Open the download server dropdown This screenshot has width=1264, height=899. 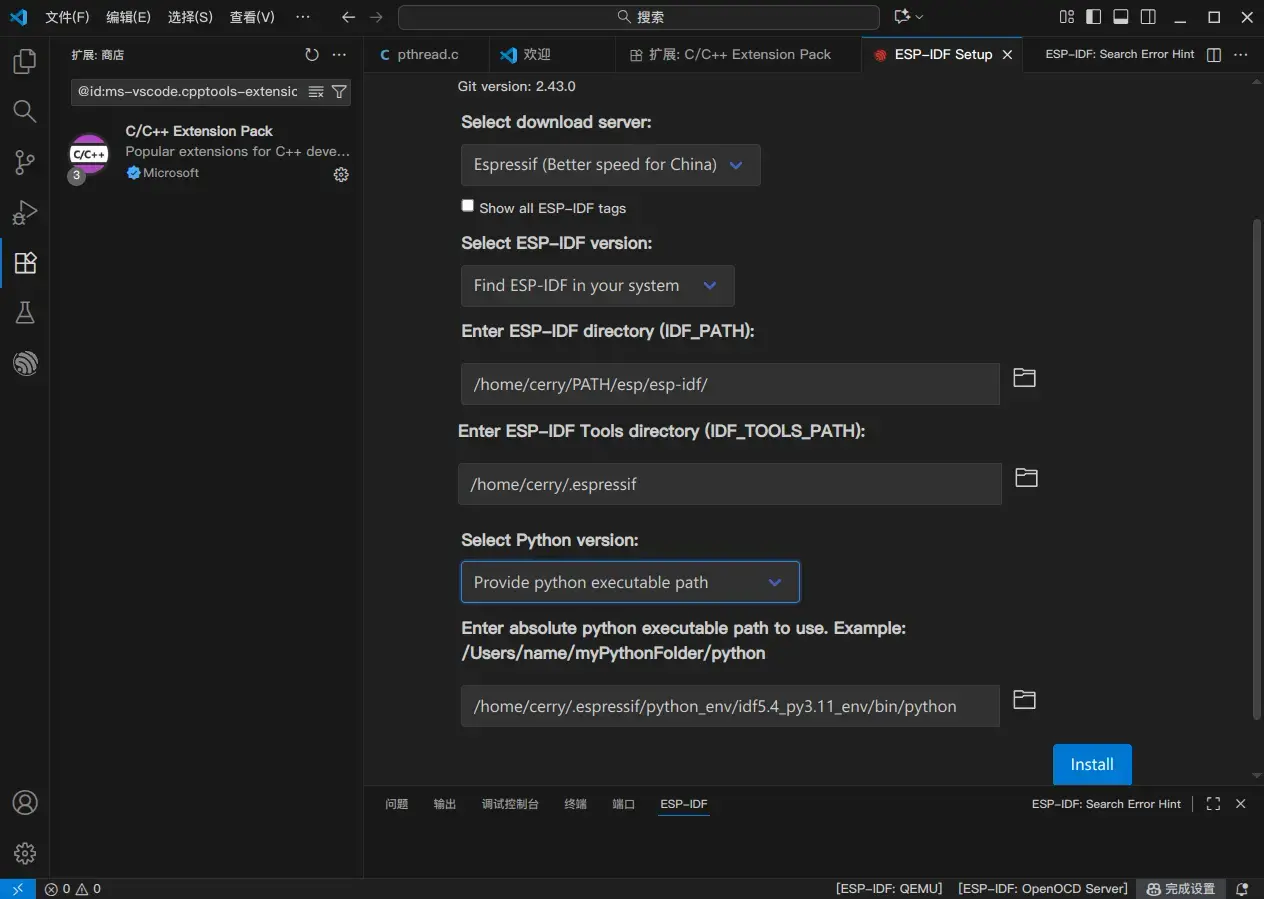coord(610,165)
